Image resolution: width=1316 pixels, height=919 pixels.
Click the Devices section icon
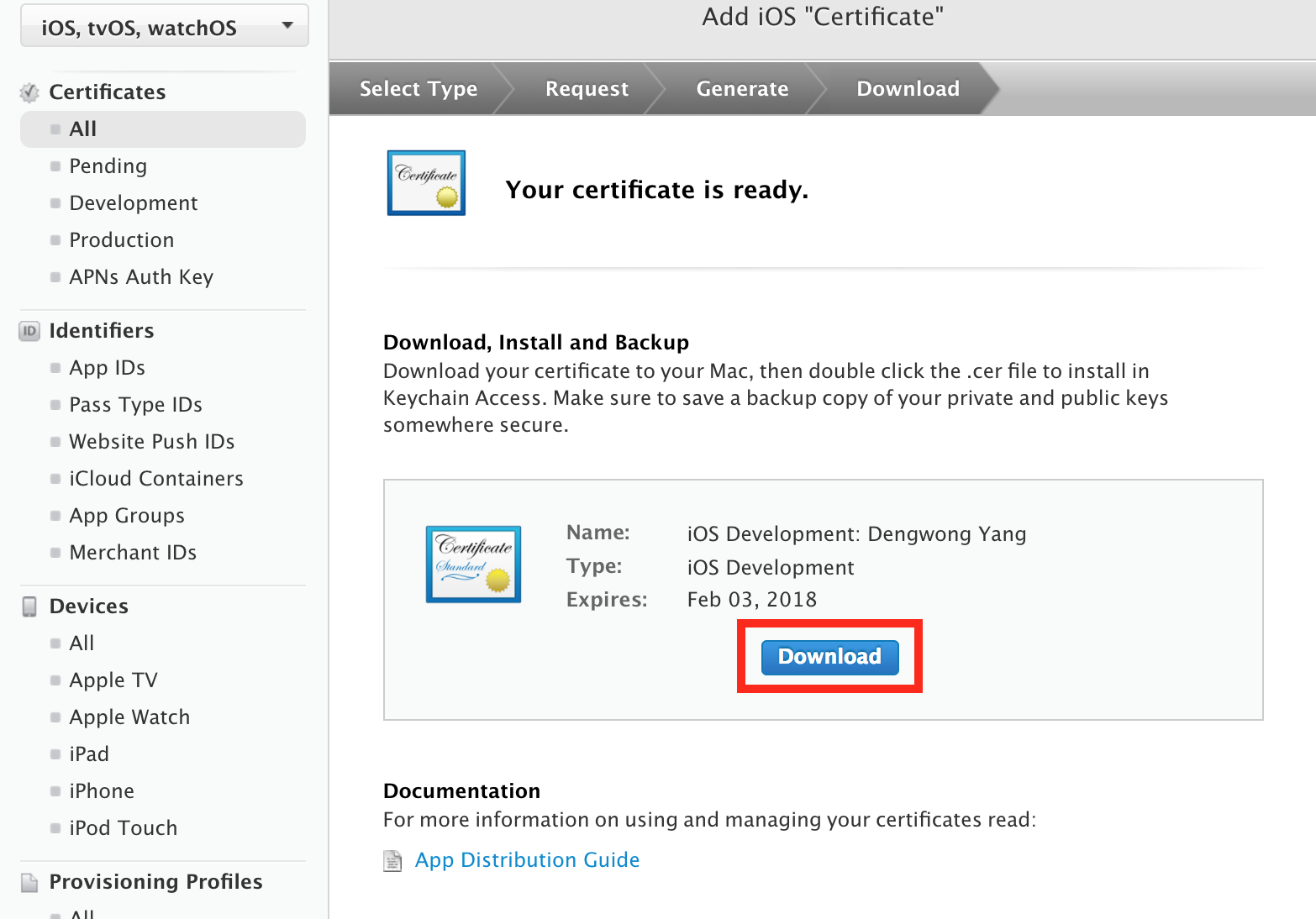[x=29, y=607]
